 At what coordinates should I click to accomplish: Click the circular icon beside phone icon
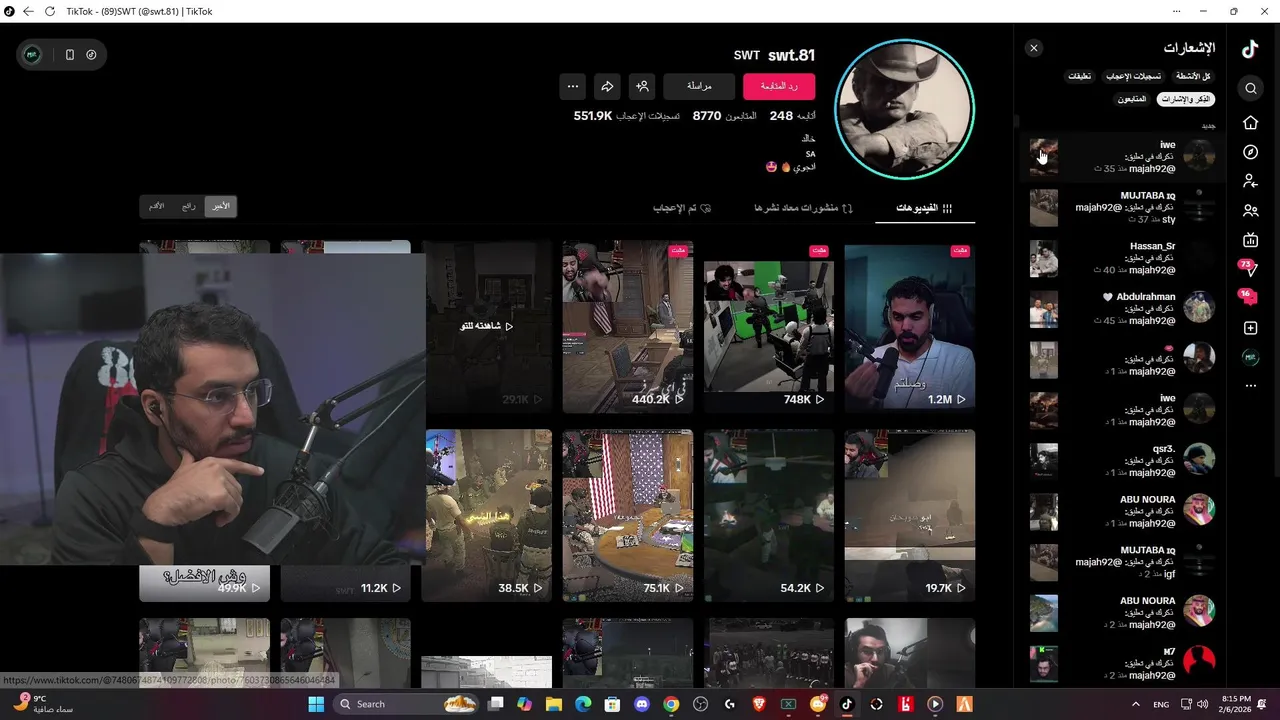pos(91,55)
